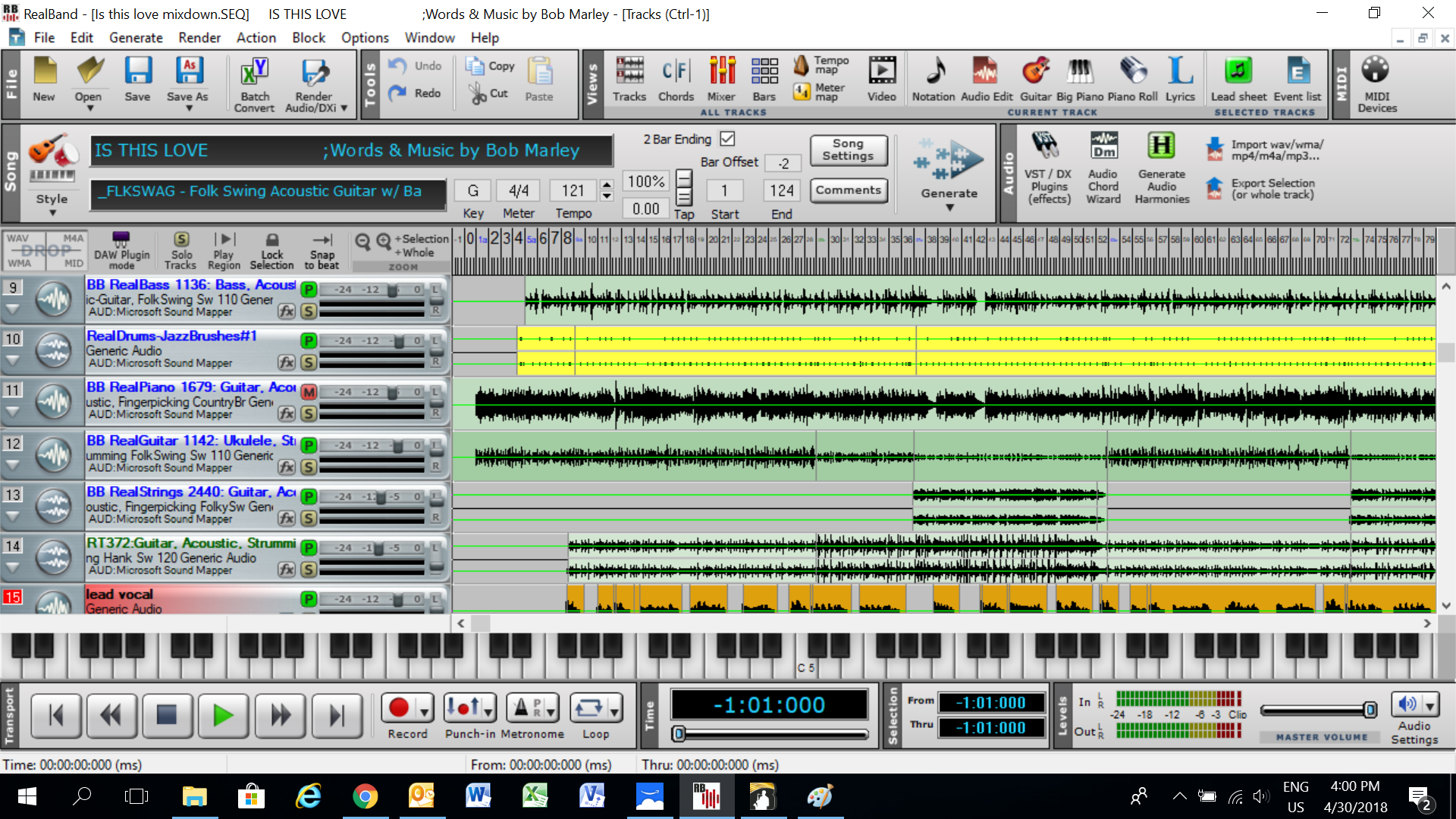This screenshot has height=819, width=1456.
Task: Unmute track 11 with M button
Action: [x=309, y=392]
